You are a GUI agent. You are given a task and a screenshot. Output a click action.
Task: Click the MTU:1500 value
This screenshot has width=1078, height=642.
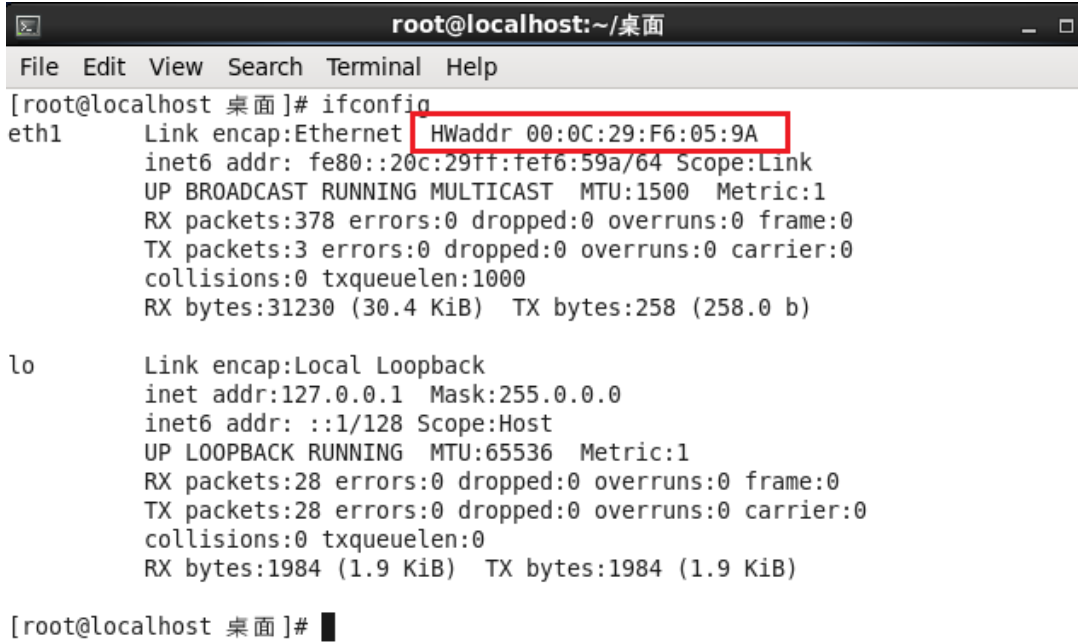(634, 192)
